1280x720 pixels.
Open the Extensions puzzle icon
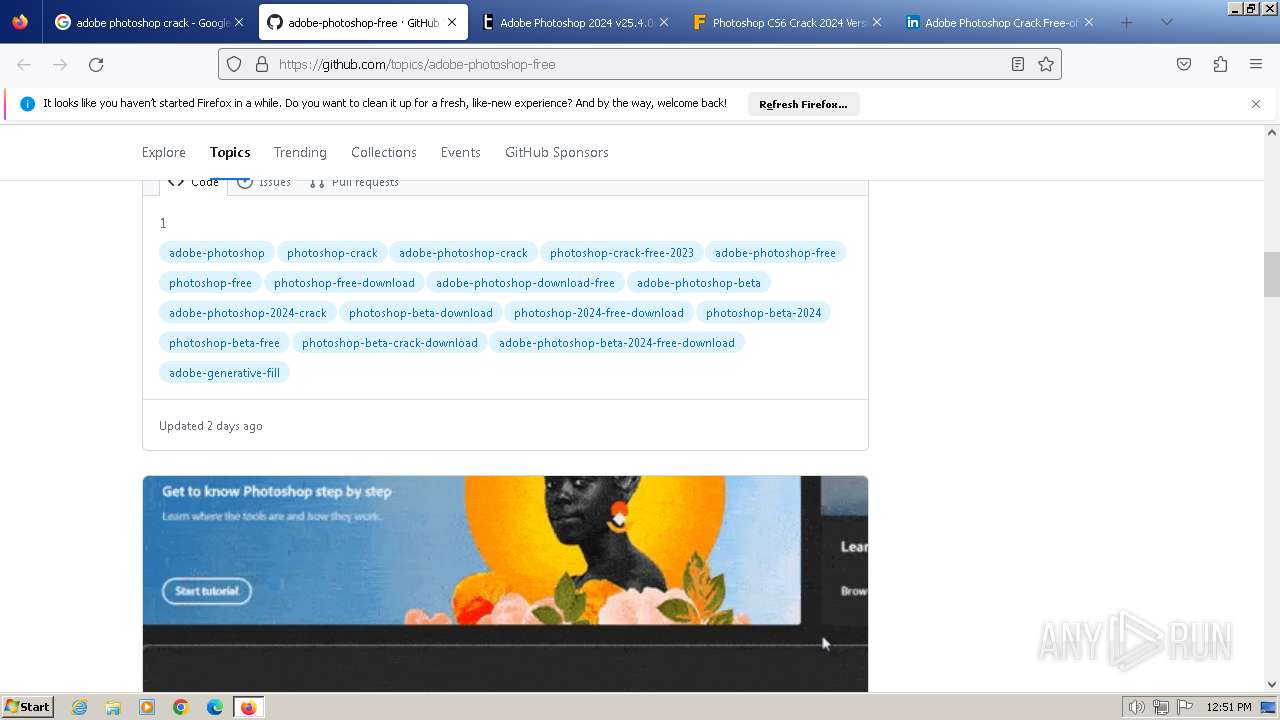click(1220, 64)
